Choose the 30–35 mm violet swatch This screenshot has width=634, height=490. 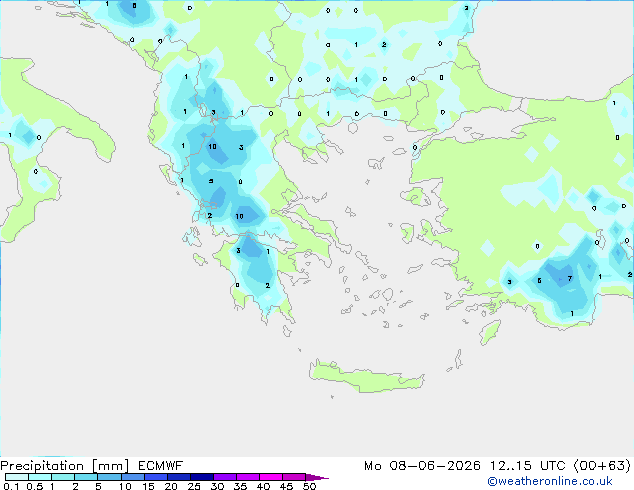click(x=224, y=477)
